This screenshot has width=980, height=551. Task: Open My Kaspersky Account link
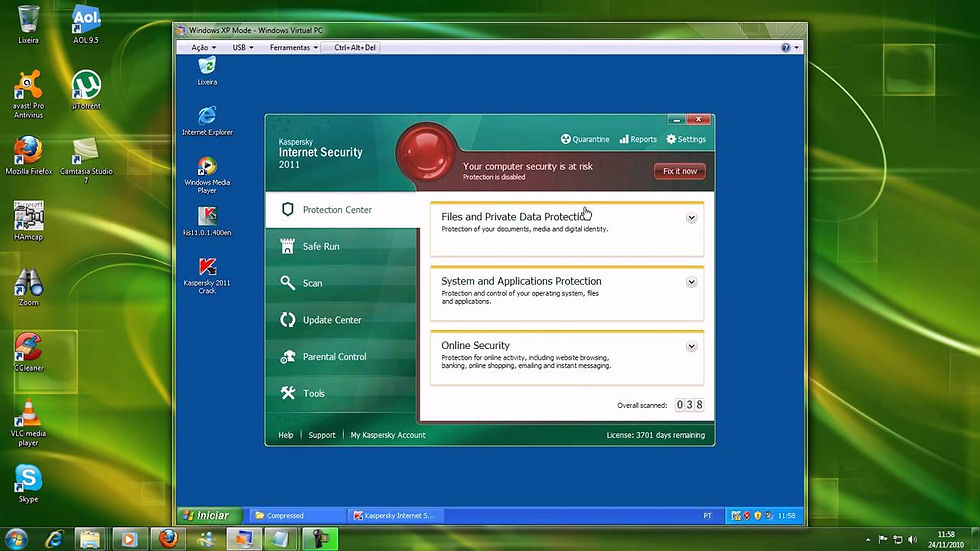click(388, 435)
